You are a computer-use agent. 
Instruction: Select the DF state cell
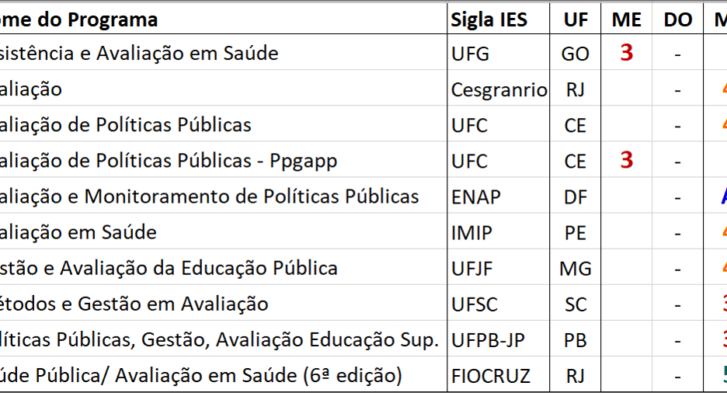click(x=575, y=196)
